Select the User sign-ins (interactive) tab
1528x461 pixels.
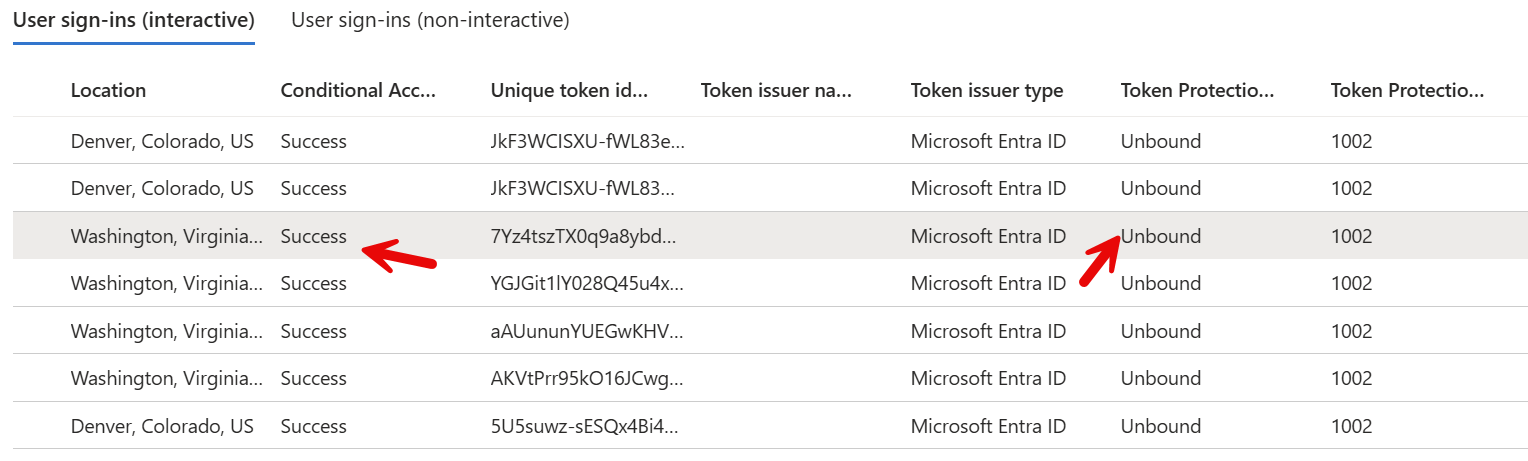point(134,20)
